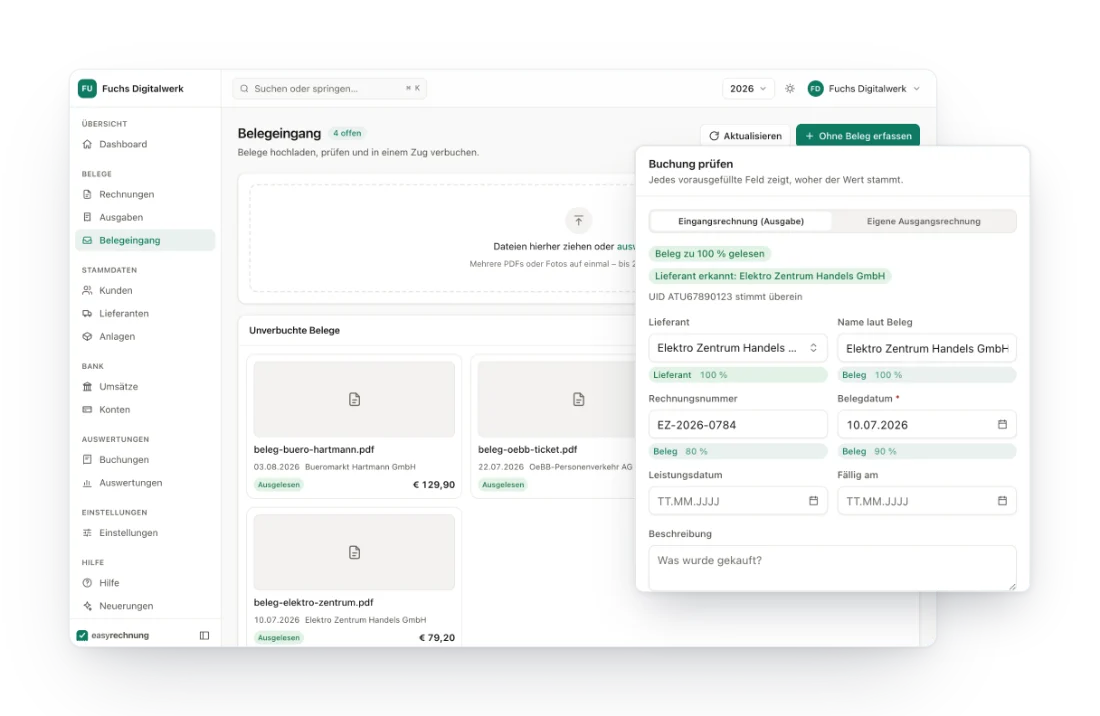The width and height of the screenshot is (1100, 716).
Task: Open Einstellungen in the sidebar
Action: point(145,533)
